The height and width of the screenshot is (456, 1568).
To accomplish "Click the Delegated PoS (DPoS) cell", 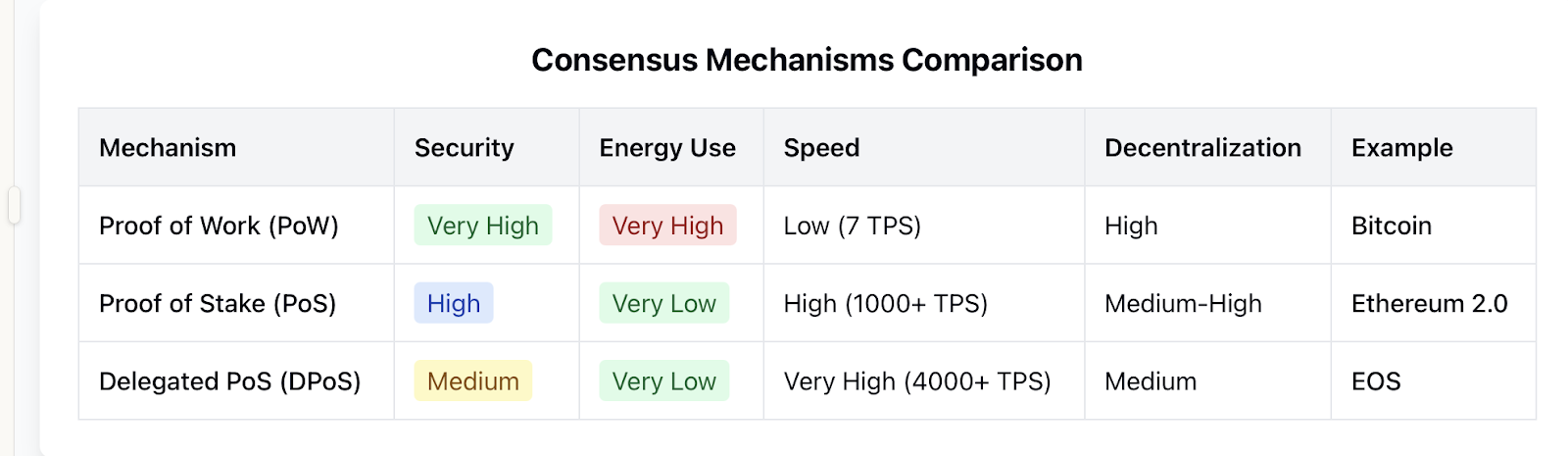I will [229, 381].
